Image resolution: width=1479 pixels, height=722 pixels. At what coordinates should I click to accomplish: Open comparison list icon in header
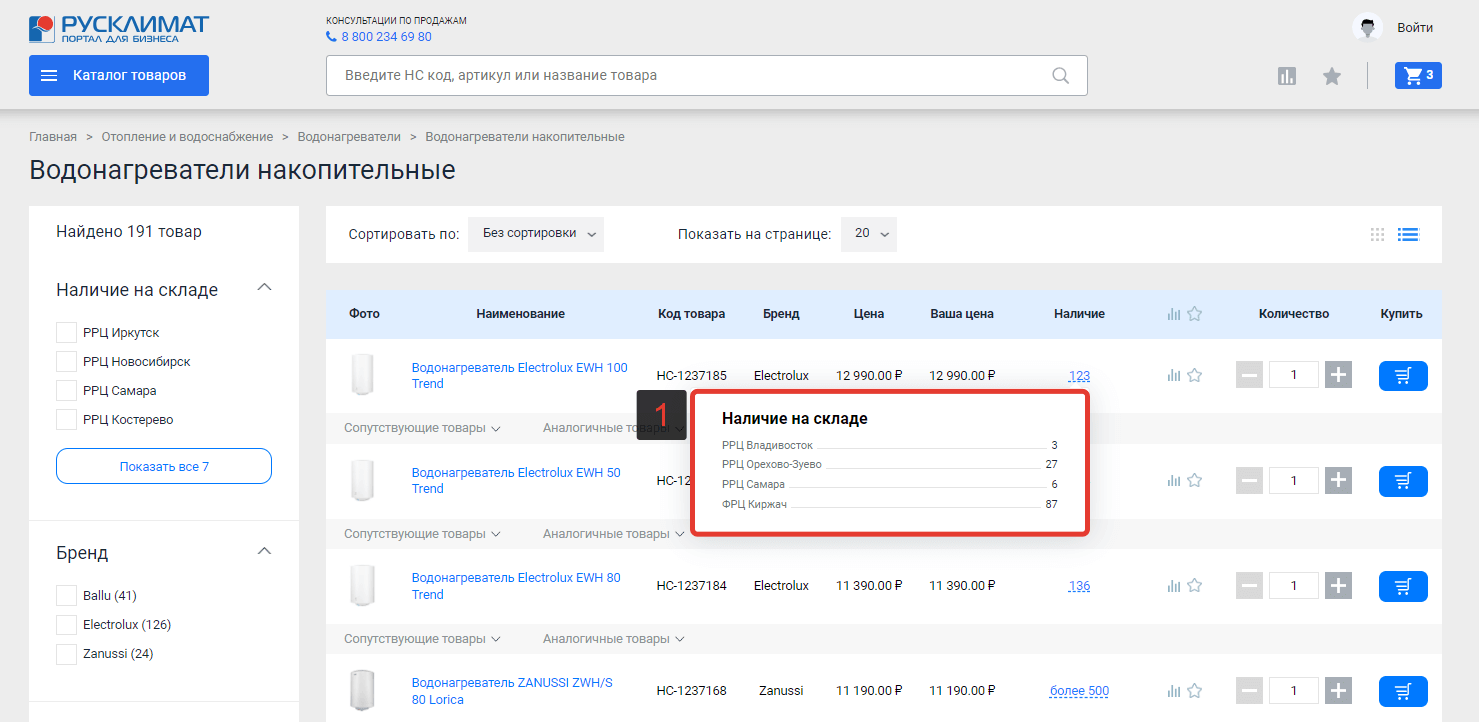click(x=1287, y=76)
